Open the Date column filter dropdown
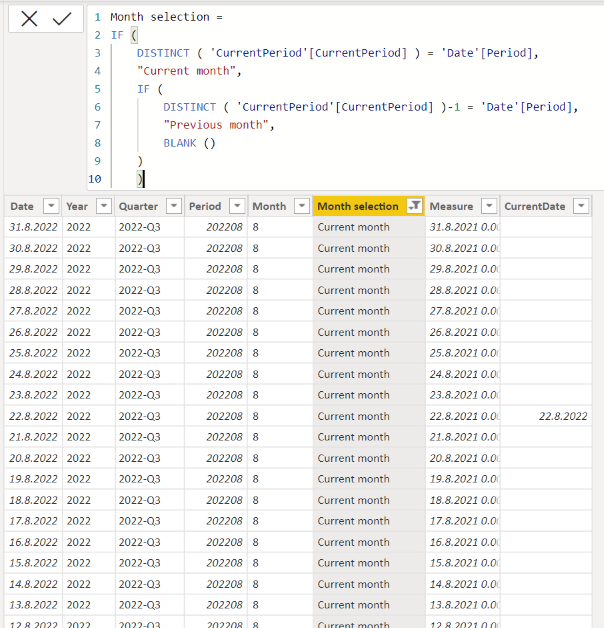604x628 pixels. click(x=51, y=206)
